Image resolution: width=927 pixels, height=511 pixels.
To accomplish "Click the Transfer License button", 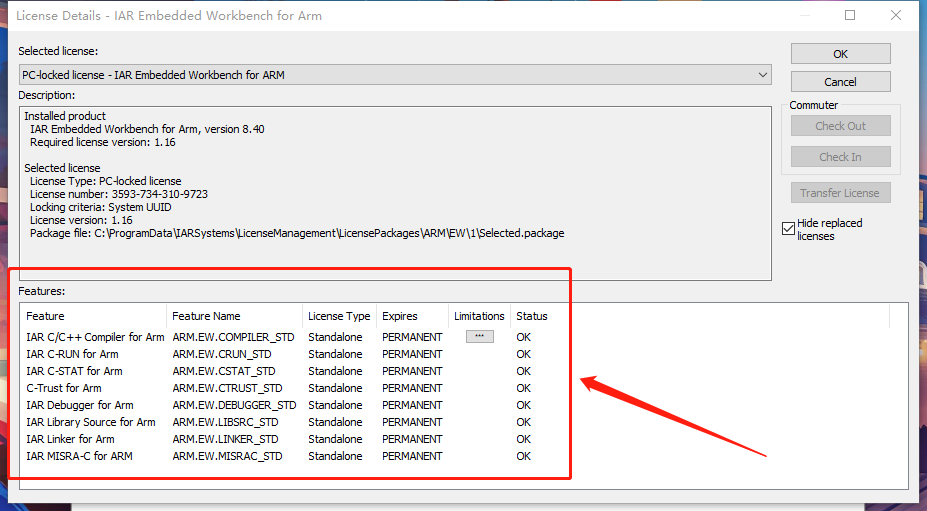I will pos(841,193).
